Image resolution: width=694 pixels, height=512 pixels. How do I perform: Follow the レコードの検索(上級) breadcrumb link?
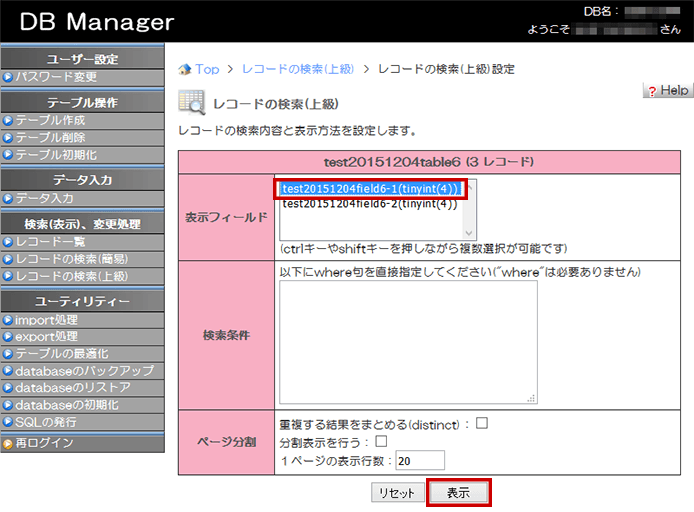tap(298, 69)
